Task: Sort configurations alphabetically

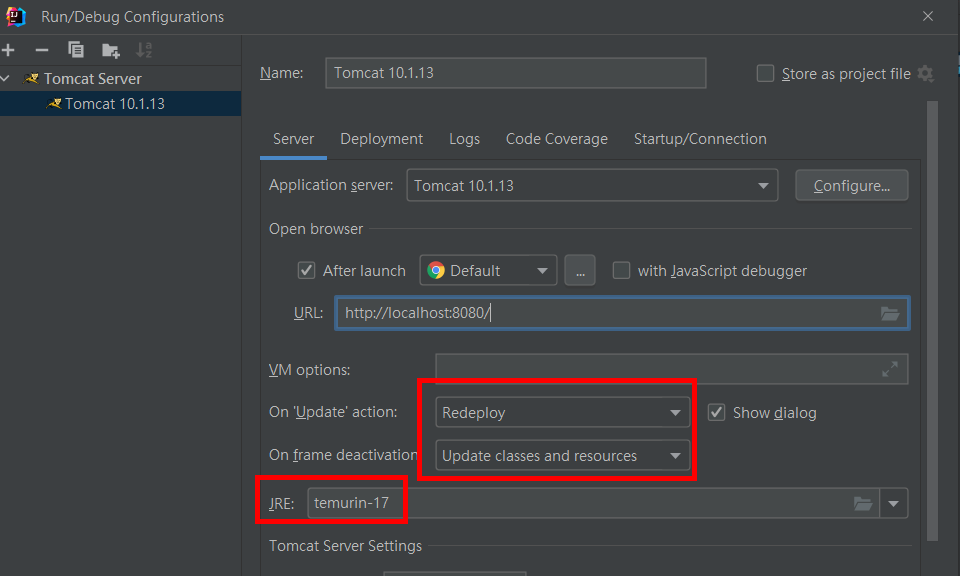Action: (144, 50)
